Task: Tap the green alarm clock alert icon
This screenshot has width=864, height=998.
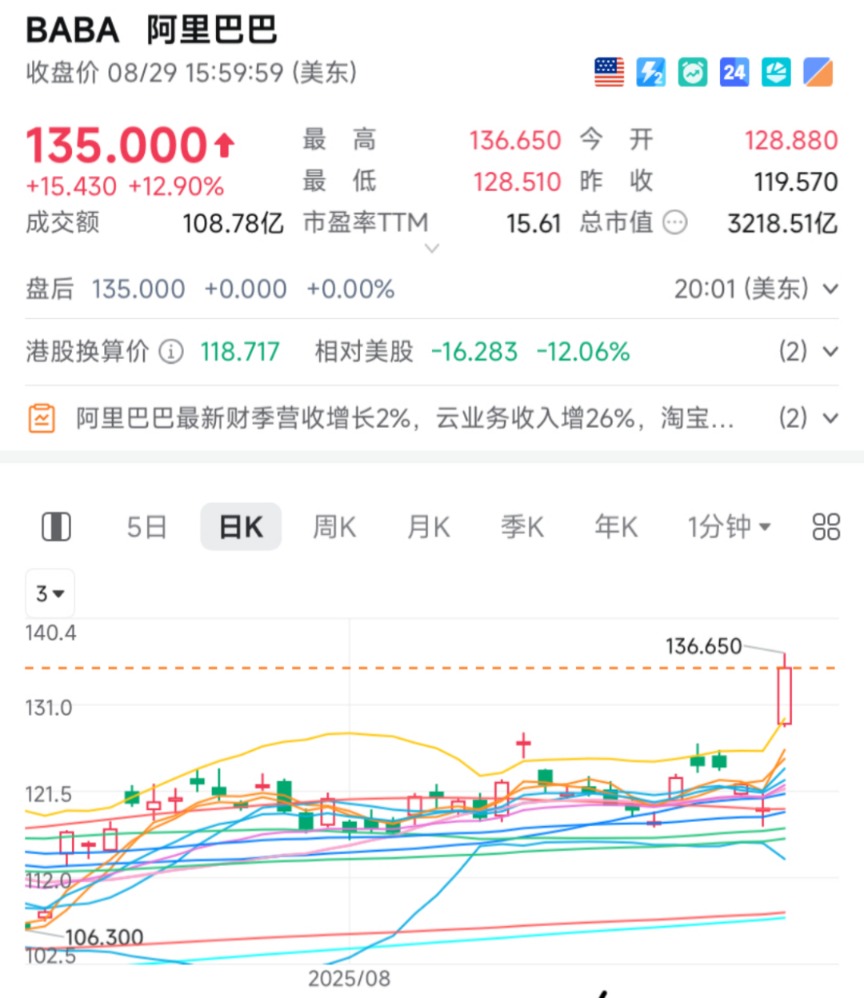Action: coord(693,72)
